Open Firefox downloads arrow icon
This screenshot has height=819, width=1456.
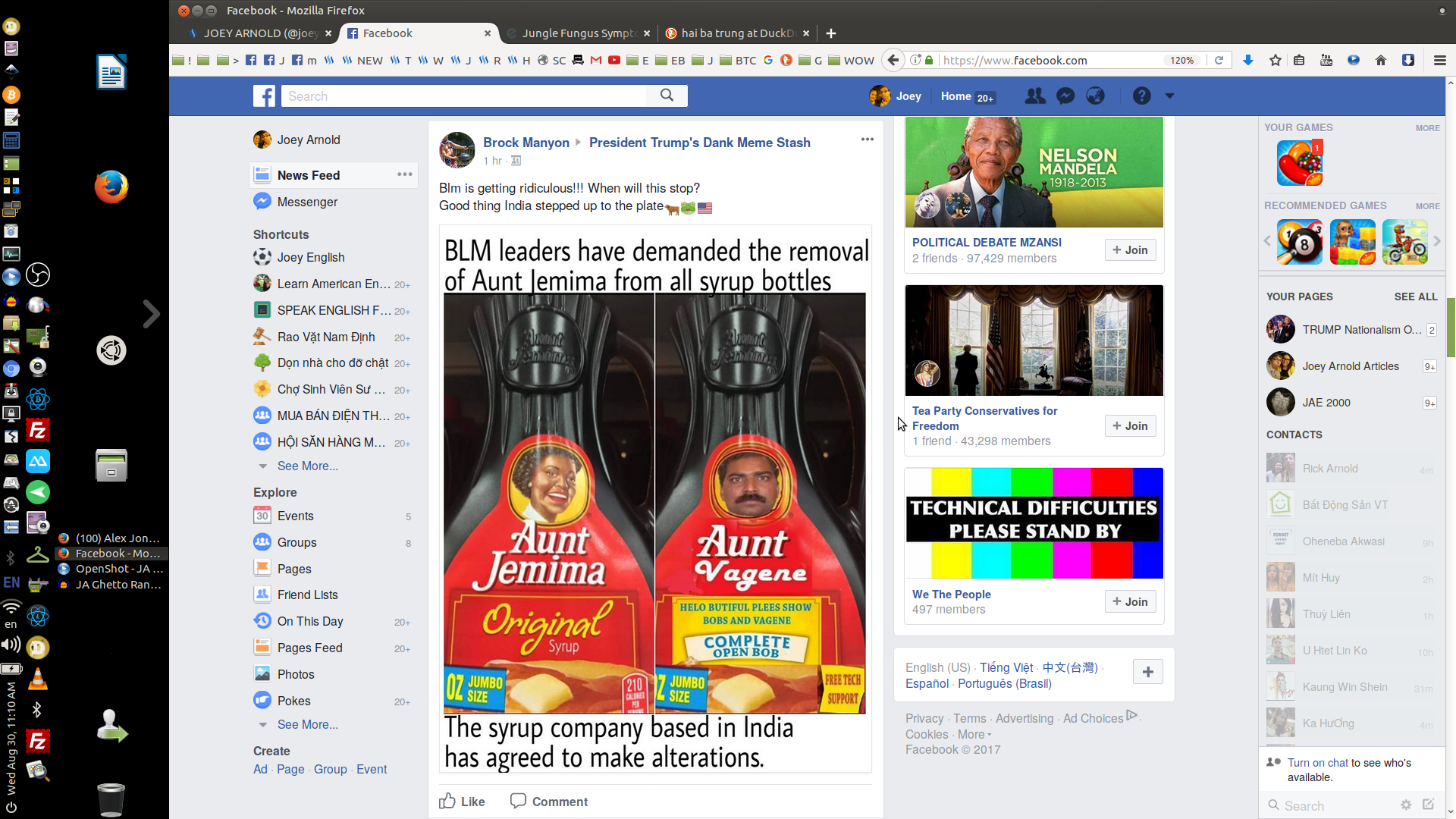tap(1248, 60)
